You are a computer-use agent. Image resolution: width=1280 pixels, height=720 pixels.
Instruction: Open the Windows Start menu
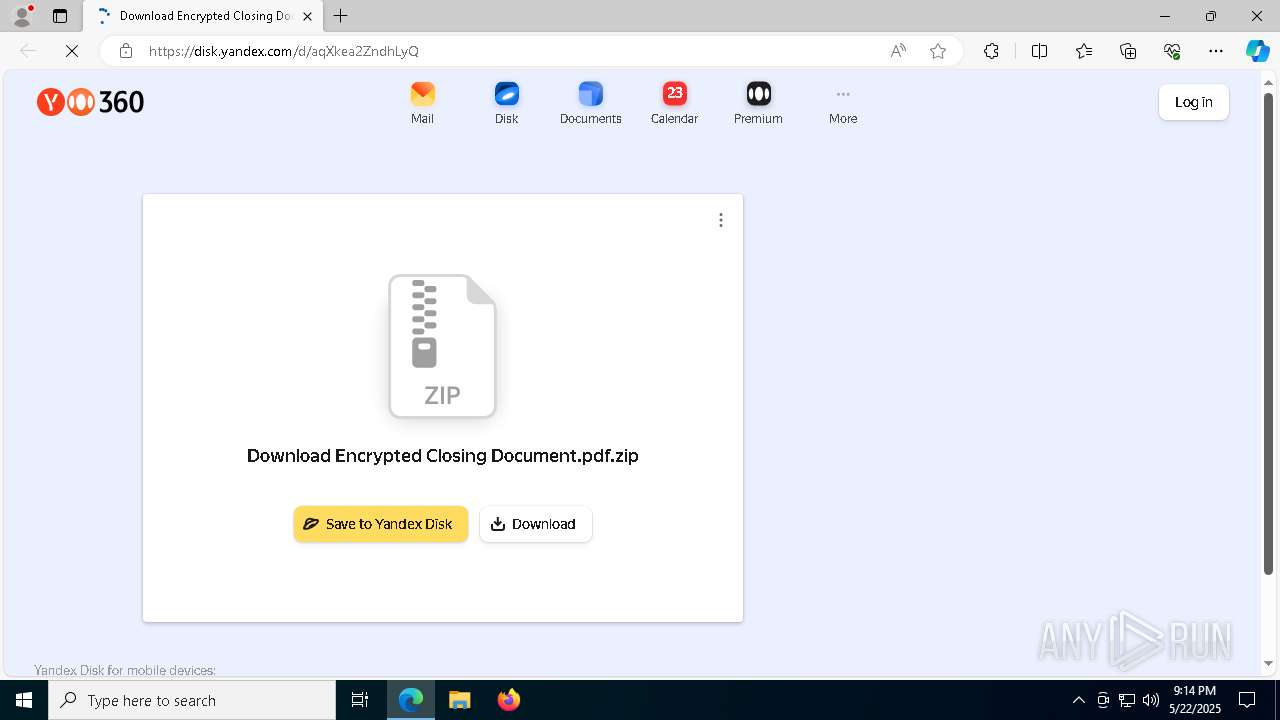(x=24, y=700)
